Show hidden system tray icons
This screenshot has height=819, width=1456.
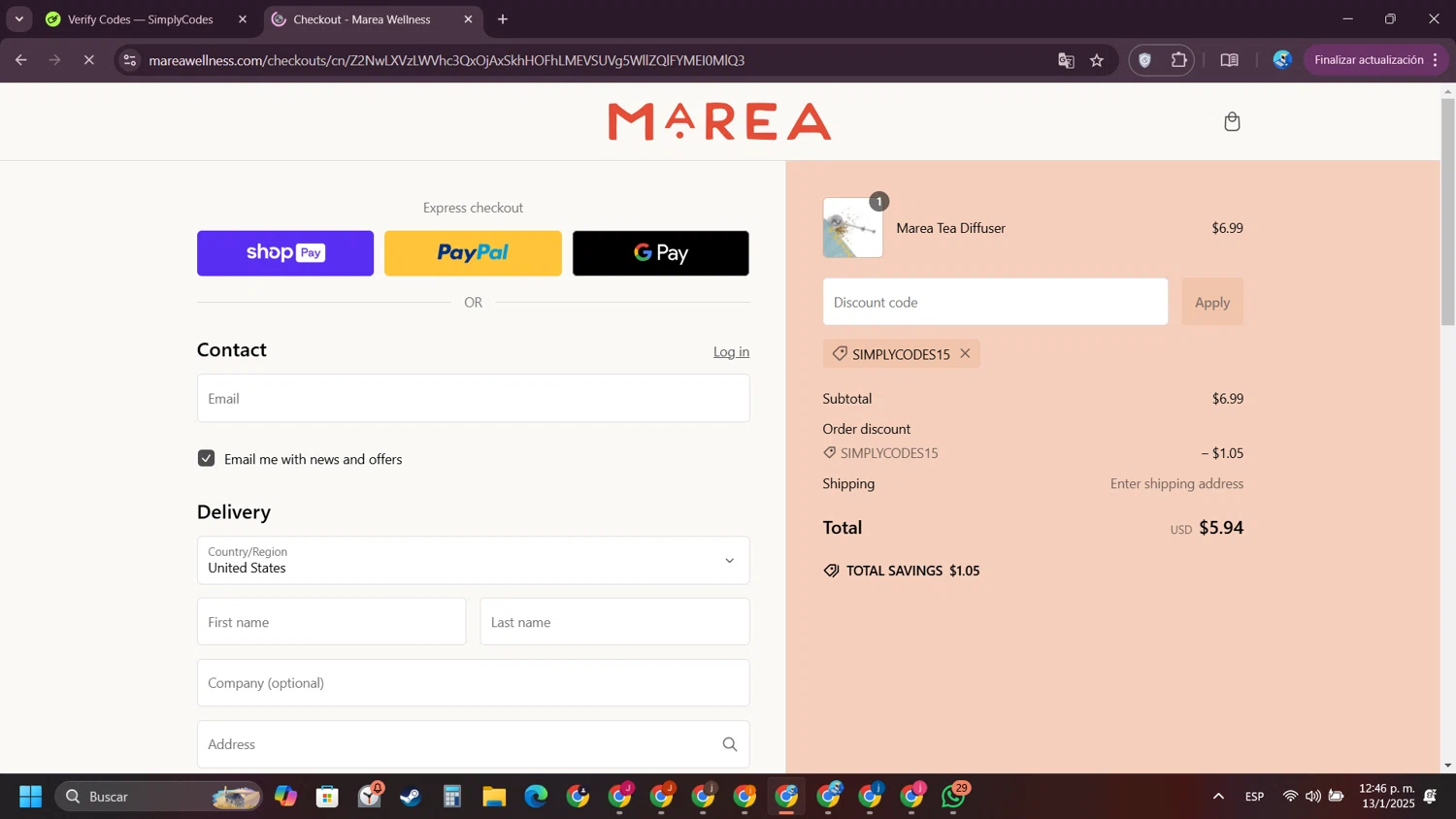[x=1218, y=797]
